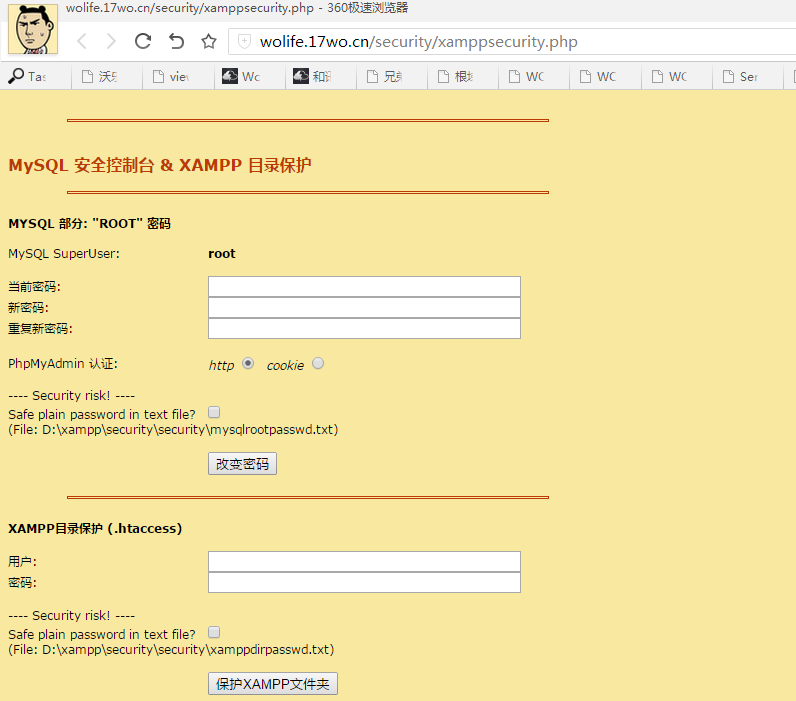Go back to the previous page
Screen dimensions: 796x701
82,41
